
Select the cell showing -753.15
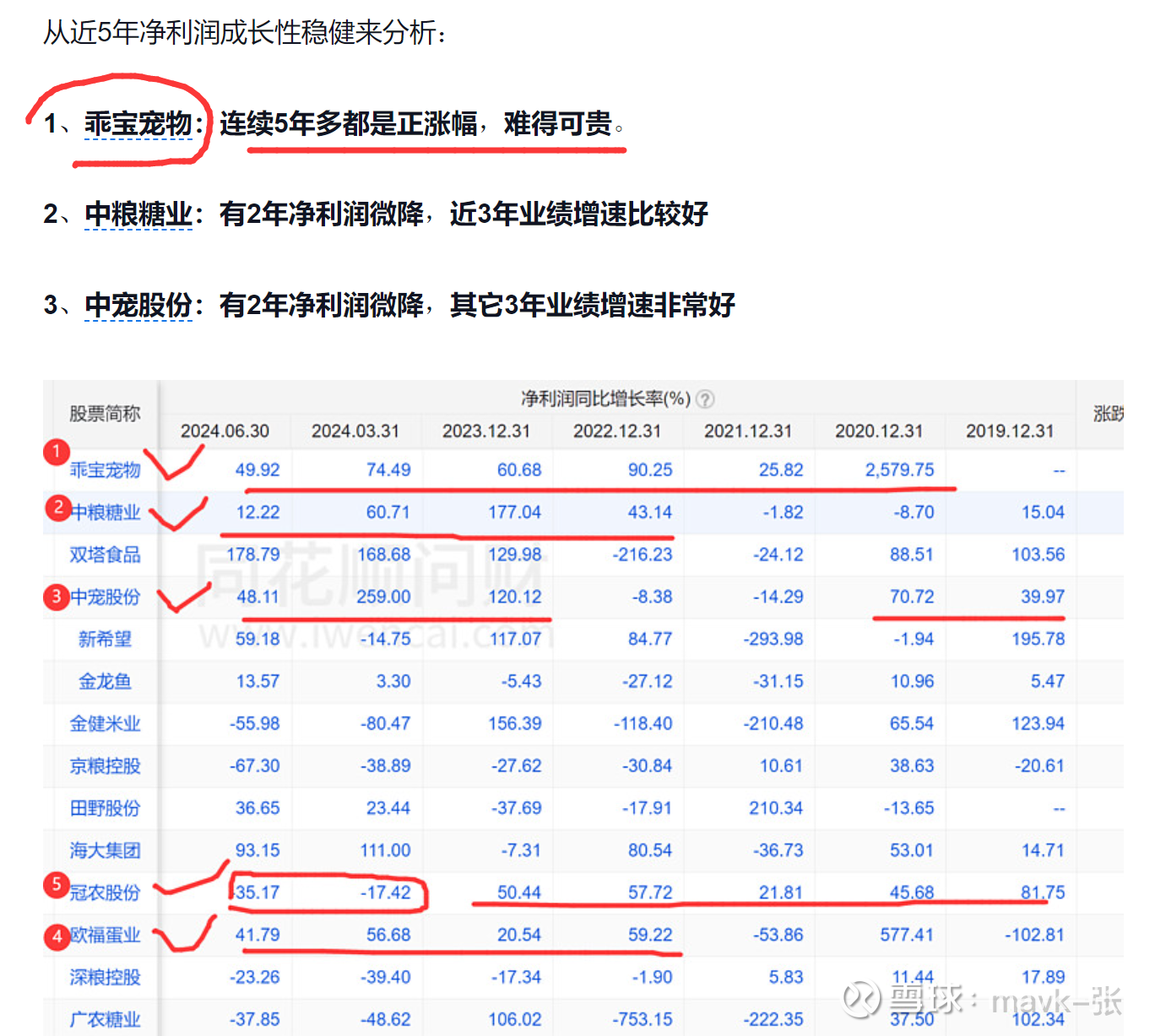(x=643, y=1018)
